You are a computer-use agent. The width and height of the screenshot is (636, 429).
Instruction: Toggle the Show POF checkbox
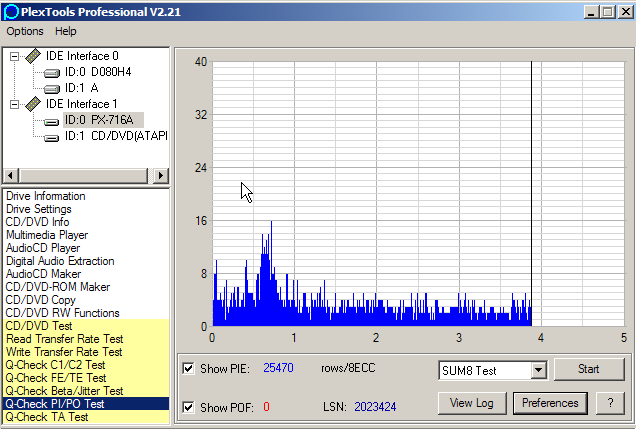click(x=189, y=407)
